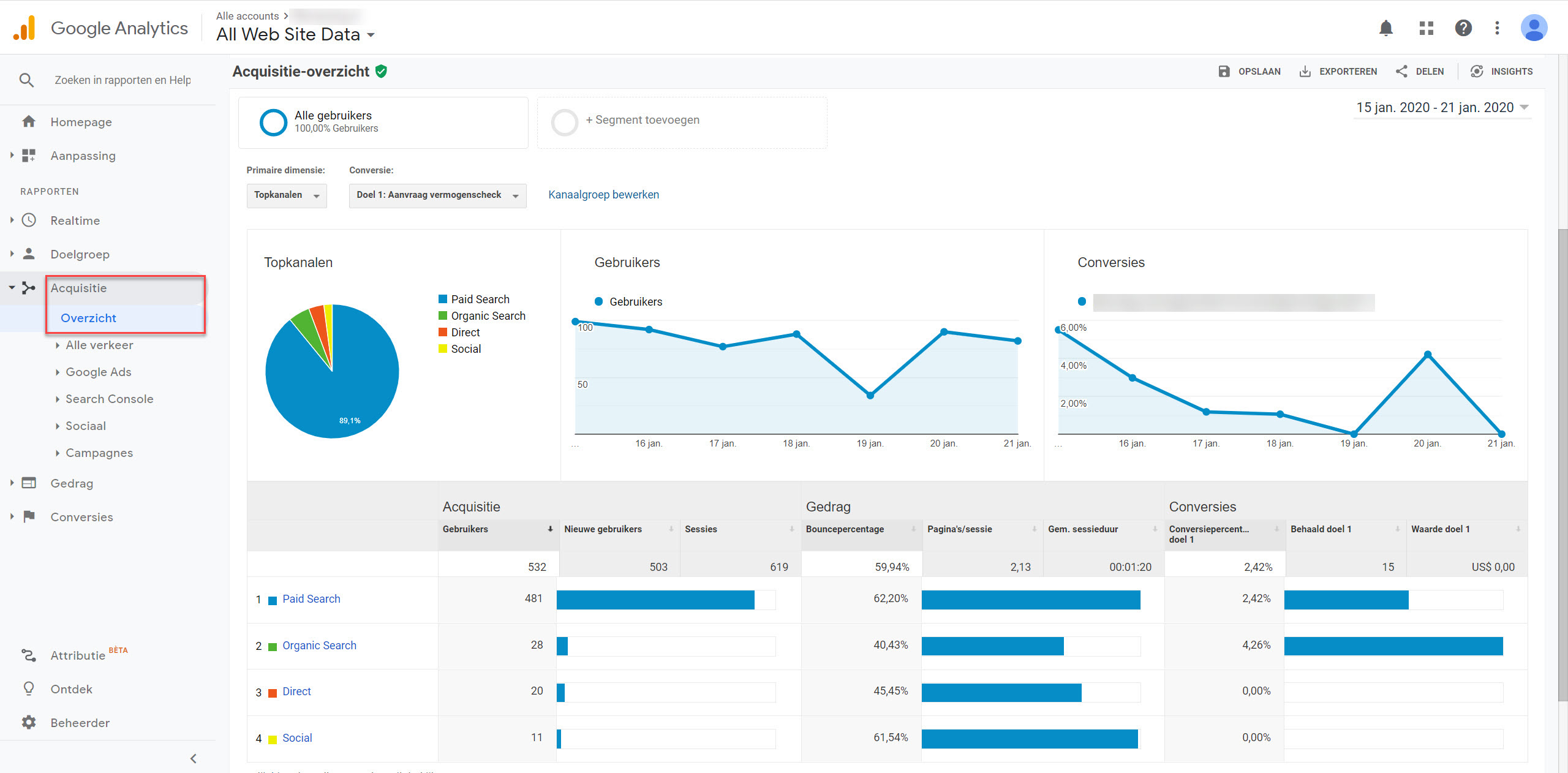
Task: Click the page vertical scrollbar
Action: (x=1562, y=466)
